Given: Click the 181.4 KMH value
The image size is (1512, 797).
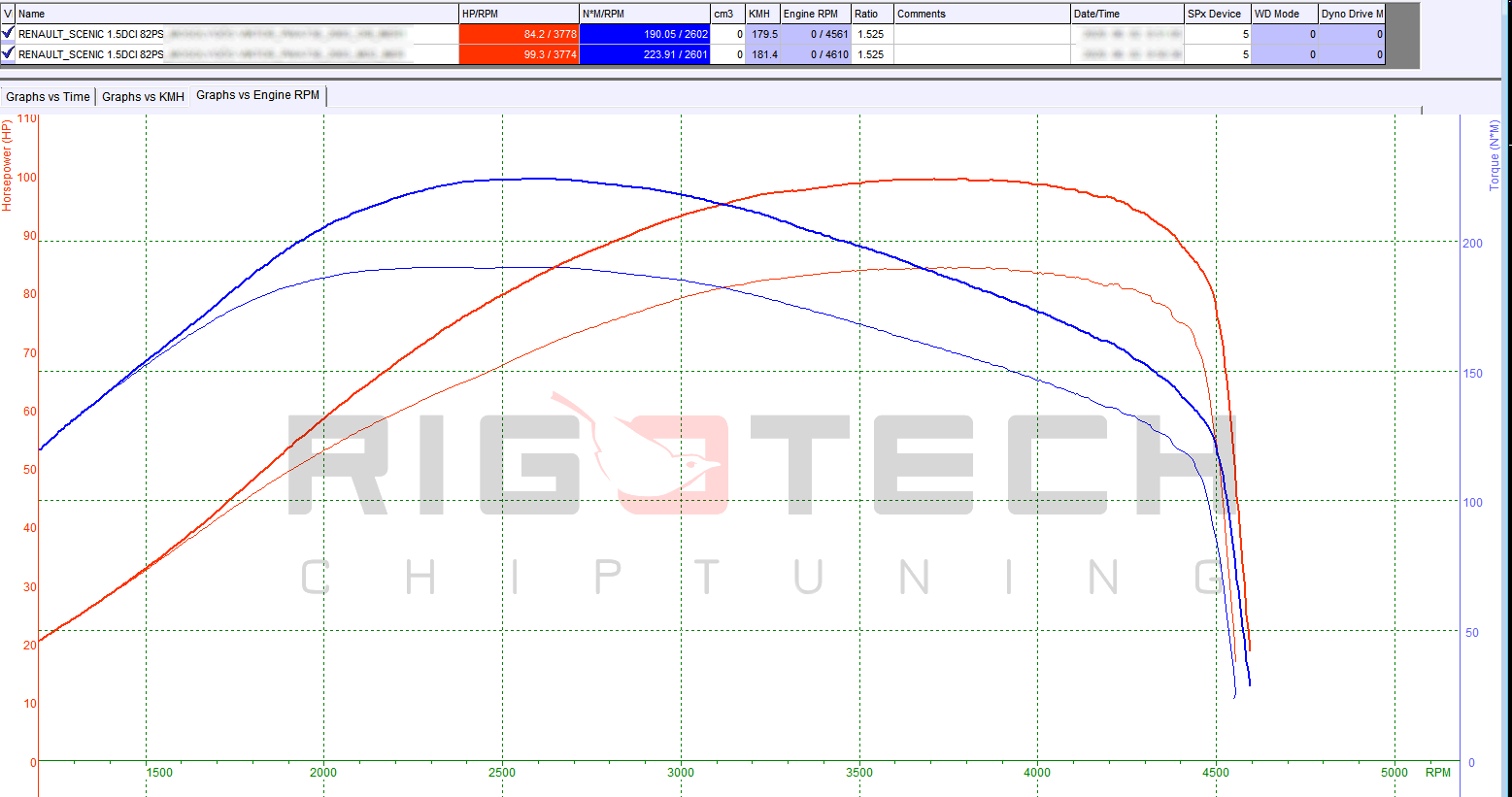Looking at the screenshot, I should coord(762,54).
